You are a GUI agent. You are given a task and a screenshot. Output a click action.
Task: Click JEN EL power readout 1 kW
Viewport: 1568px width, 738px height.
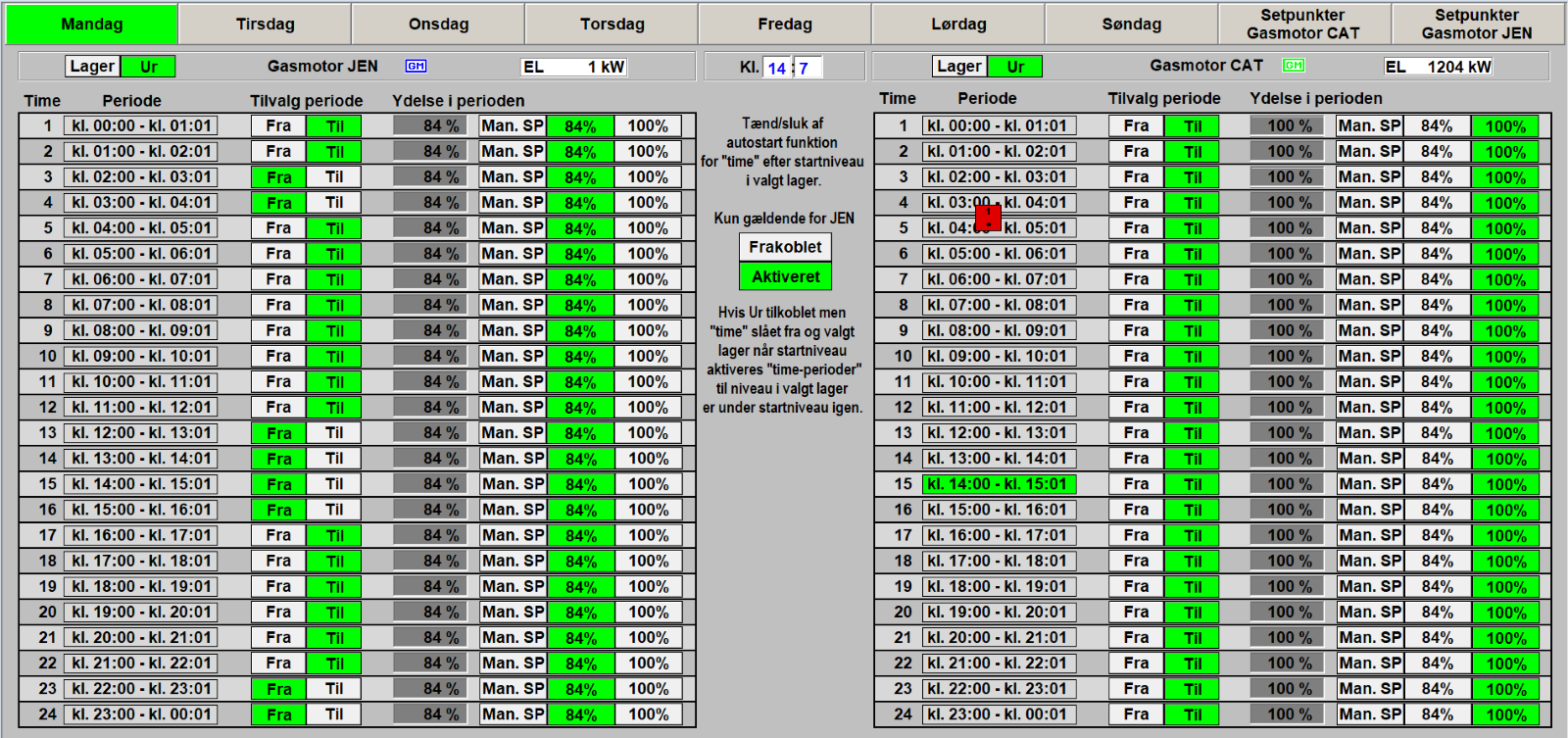tap(573, 67)
